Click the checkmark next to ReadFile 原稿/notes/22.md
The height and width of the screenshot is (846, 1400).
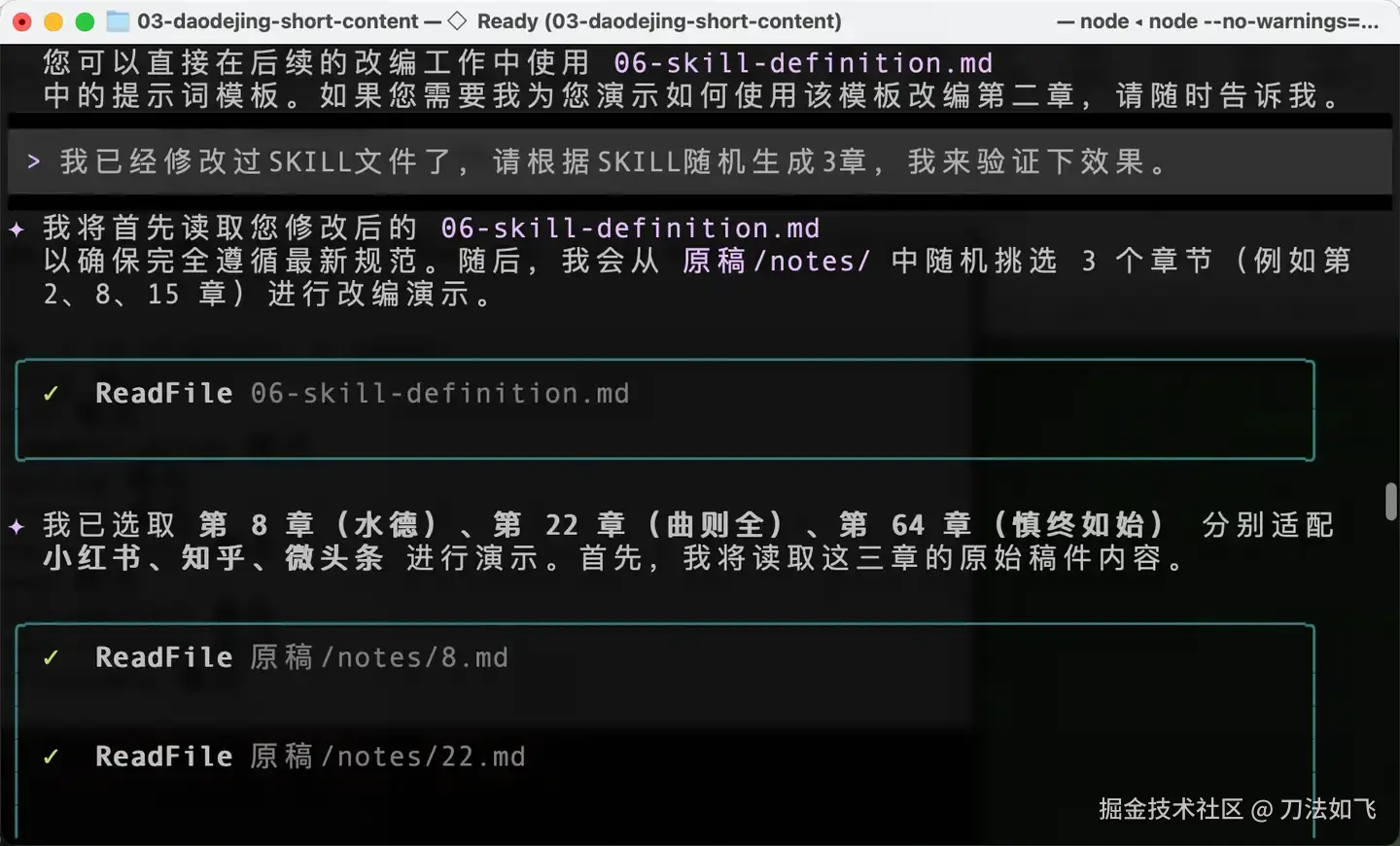point(51,758)
